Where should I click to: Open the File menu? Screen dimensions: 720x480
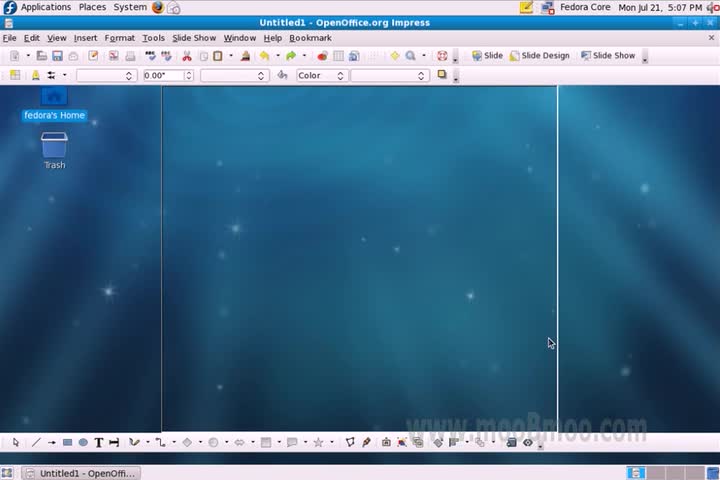pos(10,38)
